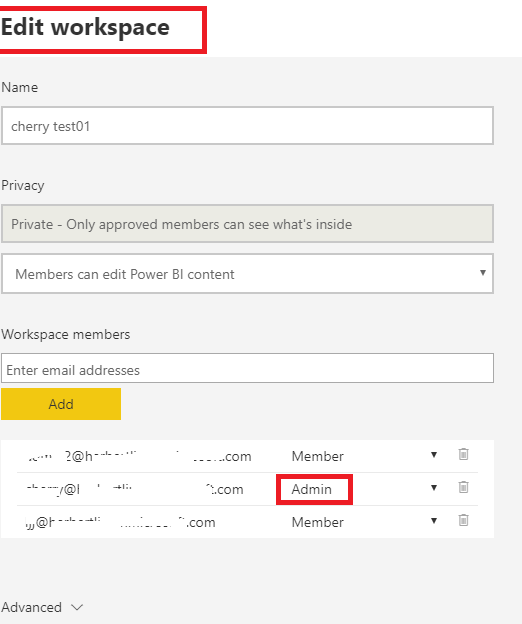Image resolution: width=522 pixels, height=624 pixels.
Task: Open role dropdown for bottom Member row
Action: (x=434, y=521)
